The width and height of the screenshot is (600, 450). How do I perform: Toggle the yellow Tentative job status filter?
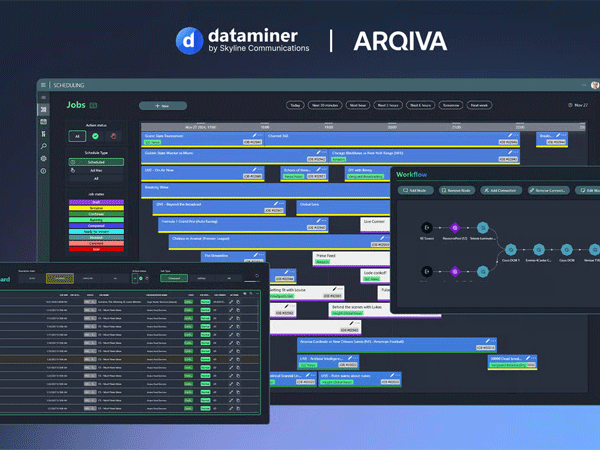pyautogui.click(x=96, y=208)
